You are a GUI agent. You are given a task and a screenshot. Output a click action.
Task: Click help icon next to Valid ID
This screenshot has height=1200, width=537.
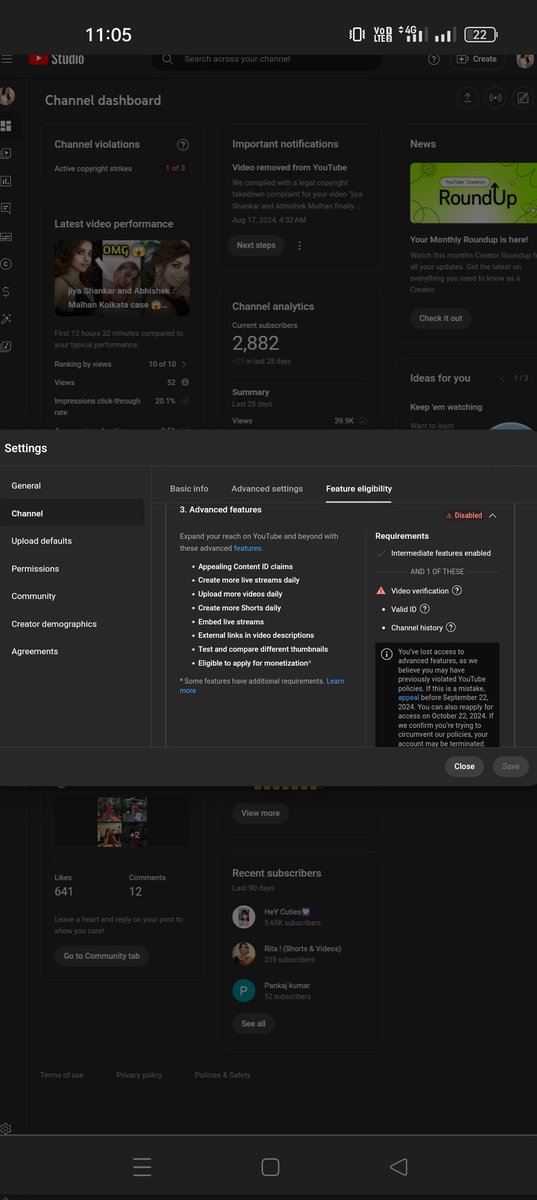click(425, 609)
